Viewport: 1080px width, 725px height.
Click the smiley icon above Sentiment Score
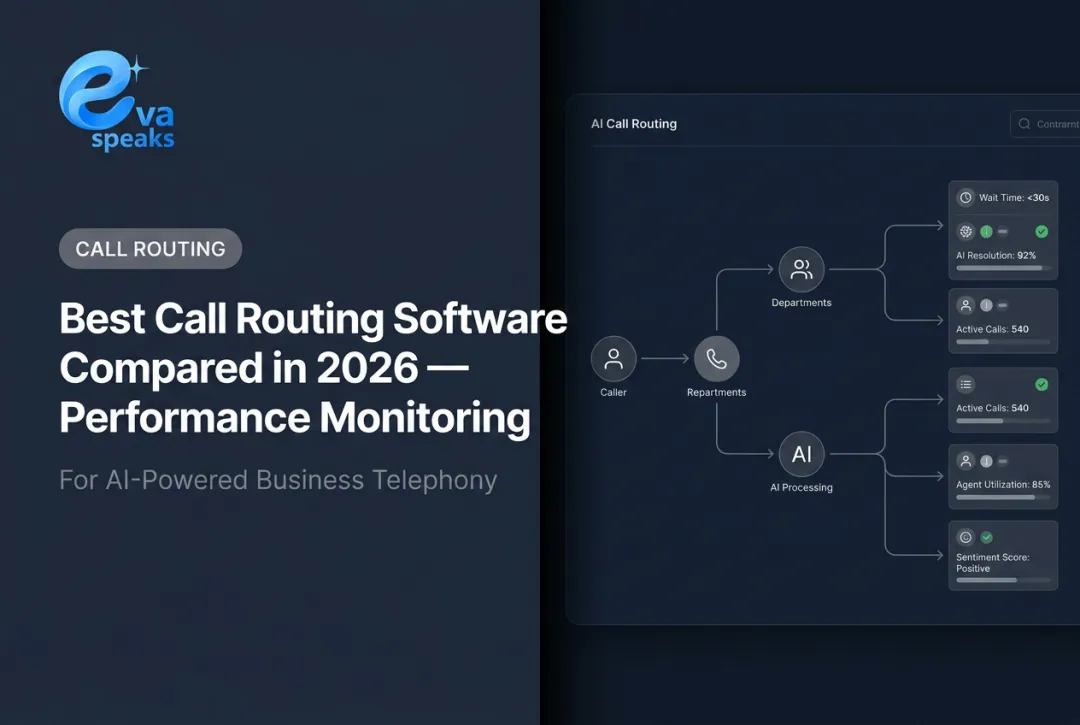(966, 537)
